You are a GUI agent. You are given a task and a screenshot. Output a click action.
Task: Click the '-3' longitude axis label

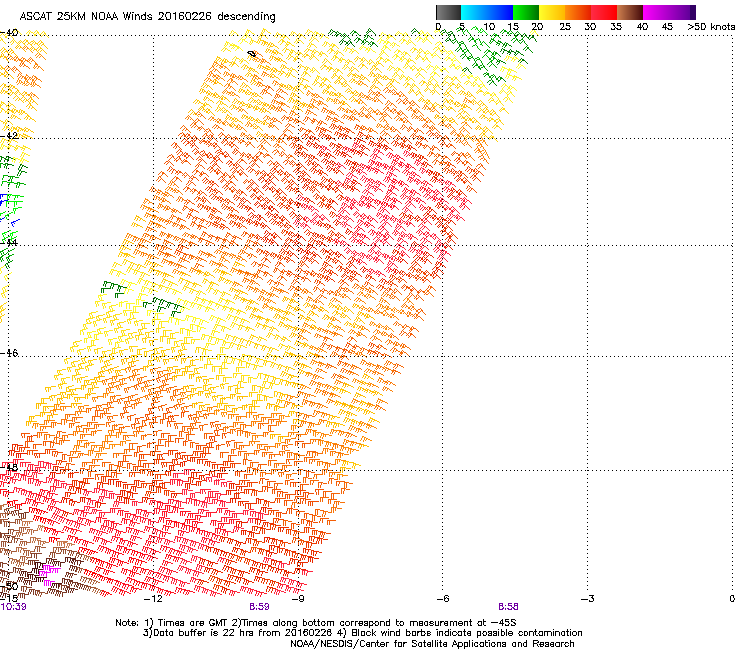[x=587, y=599]
